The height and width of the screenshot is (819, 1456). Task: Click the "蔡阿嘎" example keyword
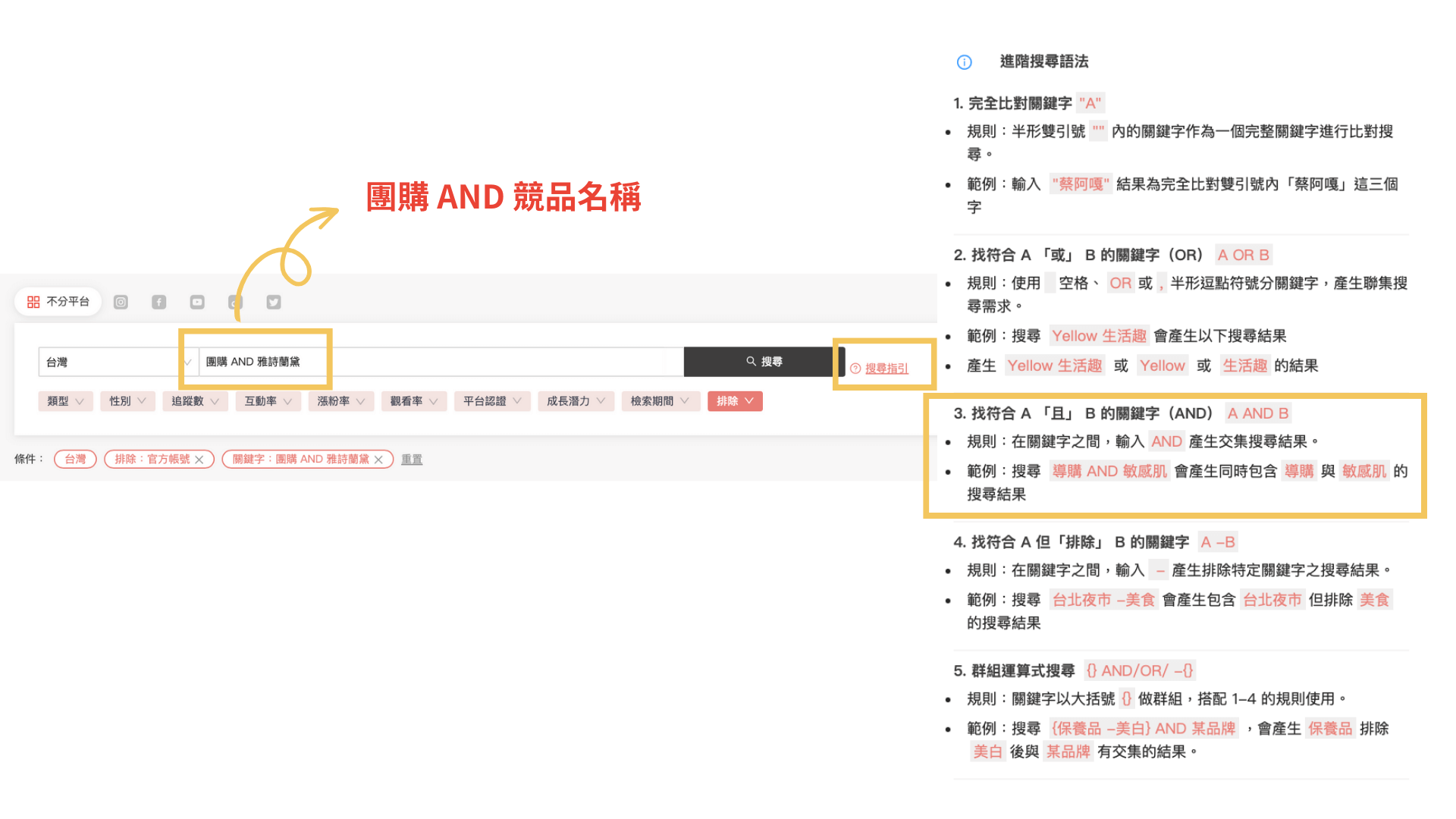coord(1081,184)
